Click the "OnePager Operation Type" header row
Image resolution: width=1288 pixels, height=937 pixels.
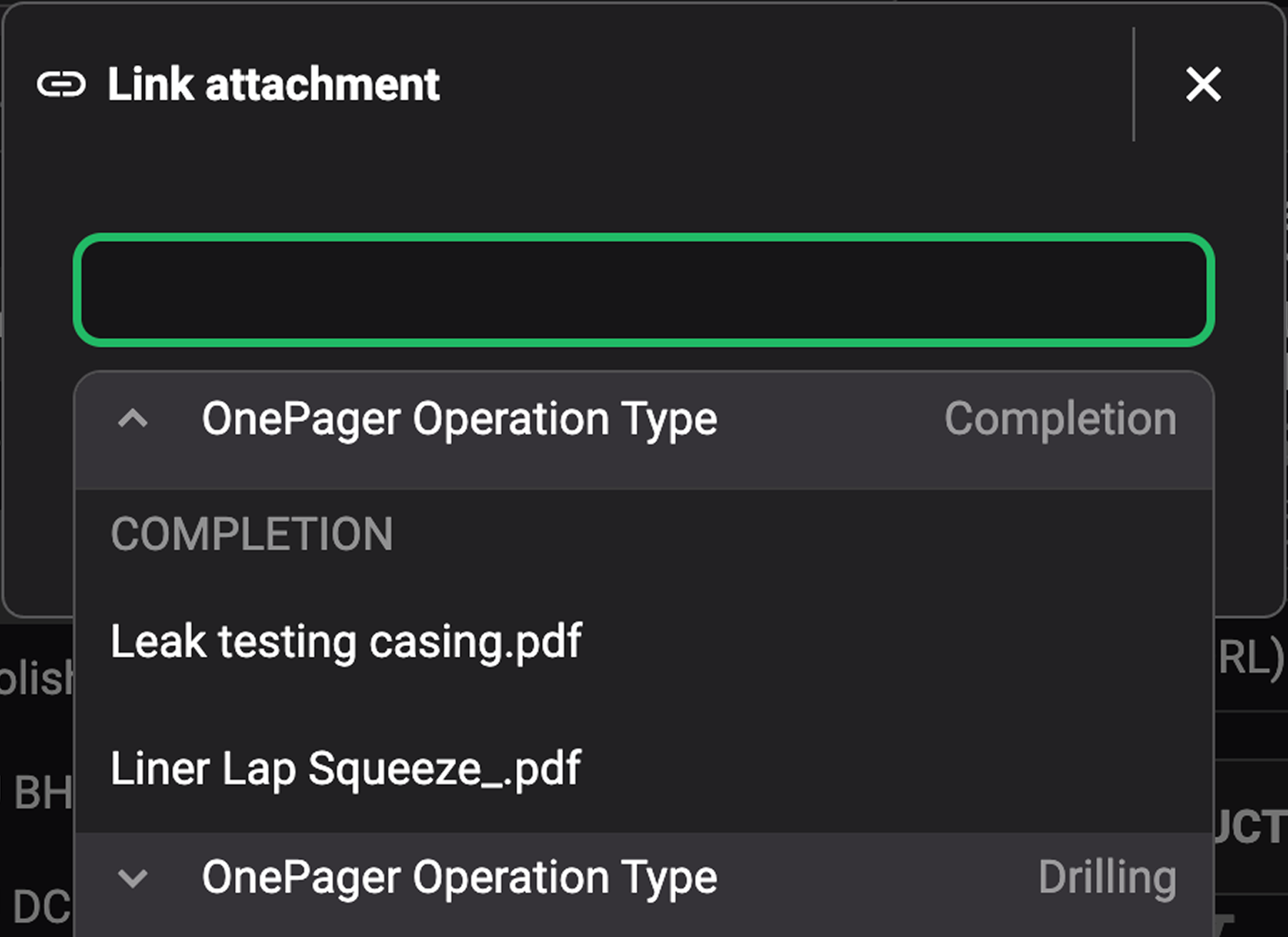click(x=459, y=420)
